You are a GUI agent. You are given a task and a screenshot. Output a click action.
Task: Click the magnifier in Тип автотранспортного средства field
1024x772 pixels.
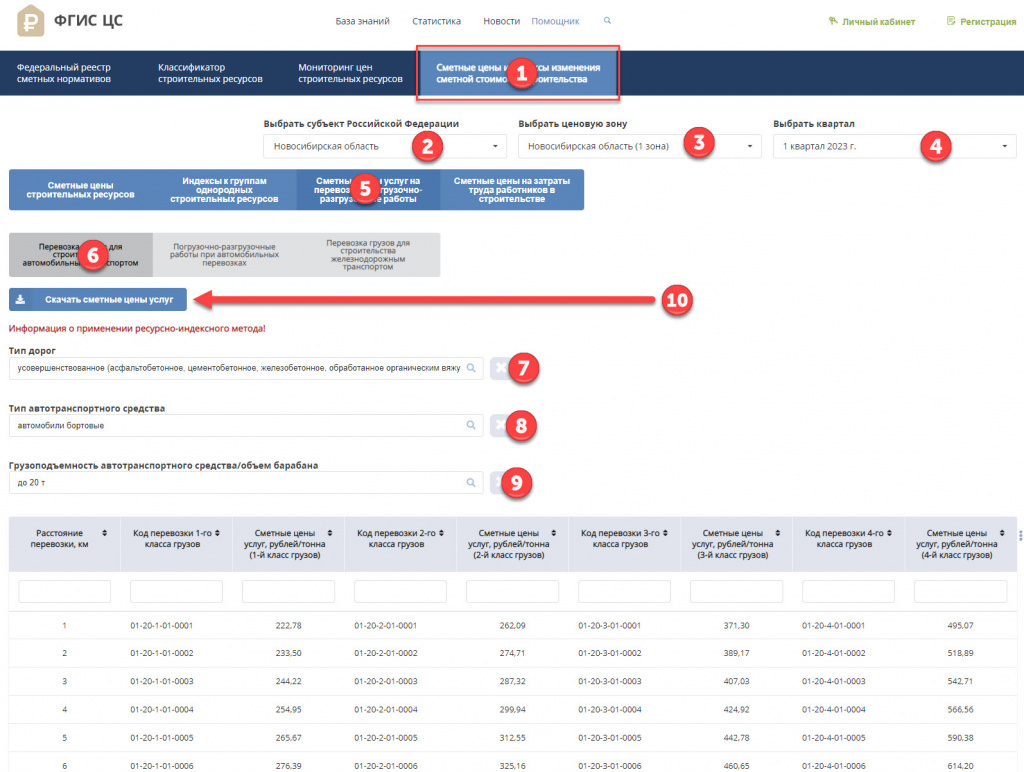[471, 425]
